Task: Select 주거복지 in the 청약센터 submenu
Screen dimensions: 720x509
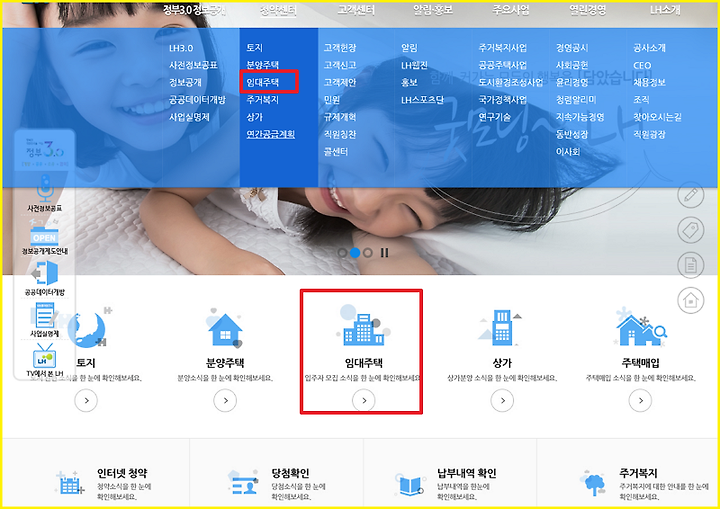Action: [263, 100]
